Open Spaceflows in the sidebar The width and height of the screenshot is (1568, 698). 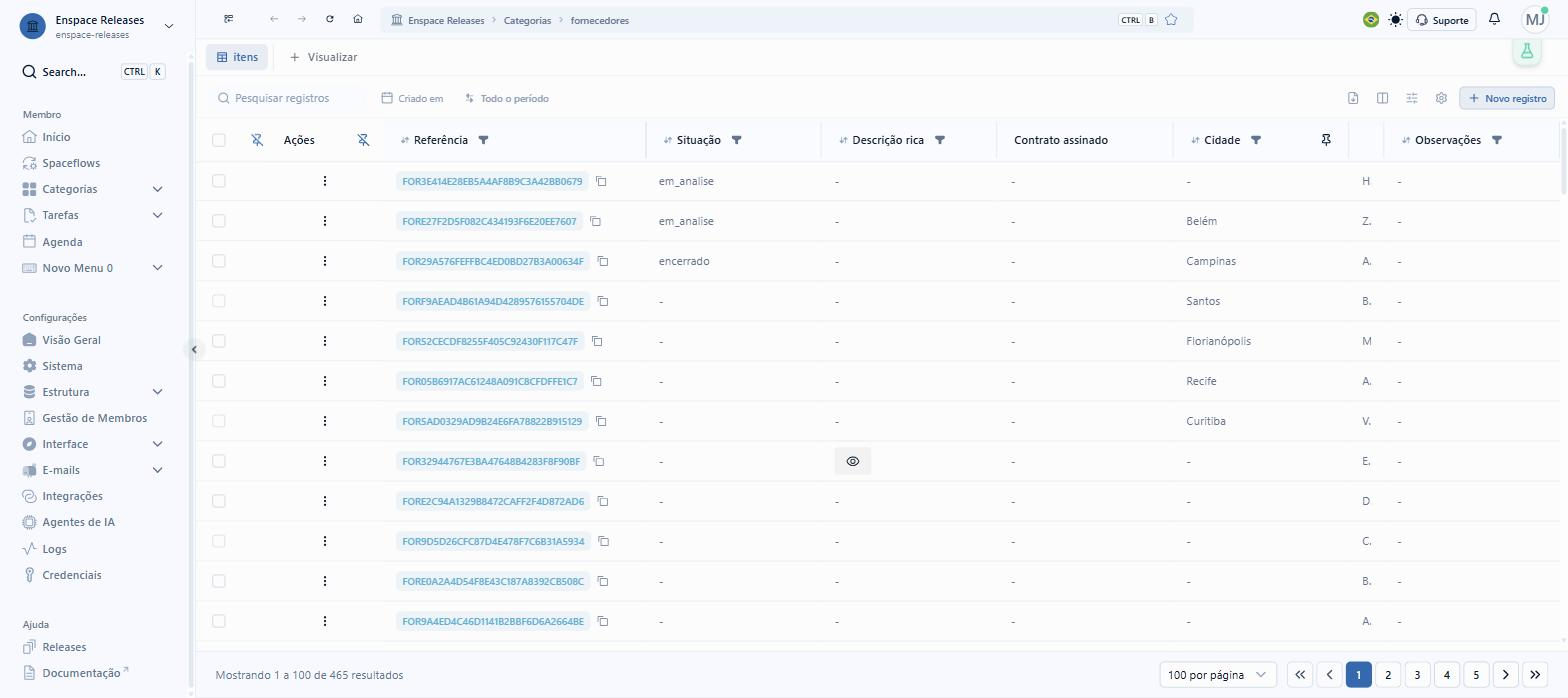coord(71,163)
